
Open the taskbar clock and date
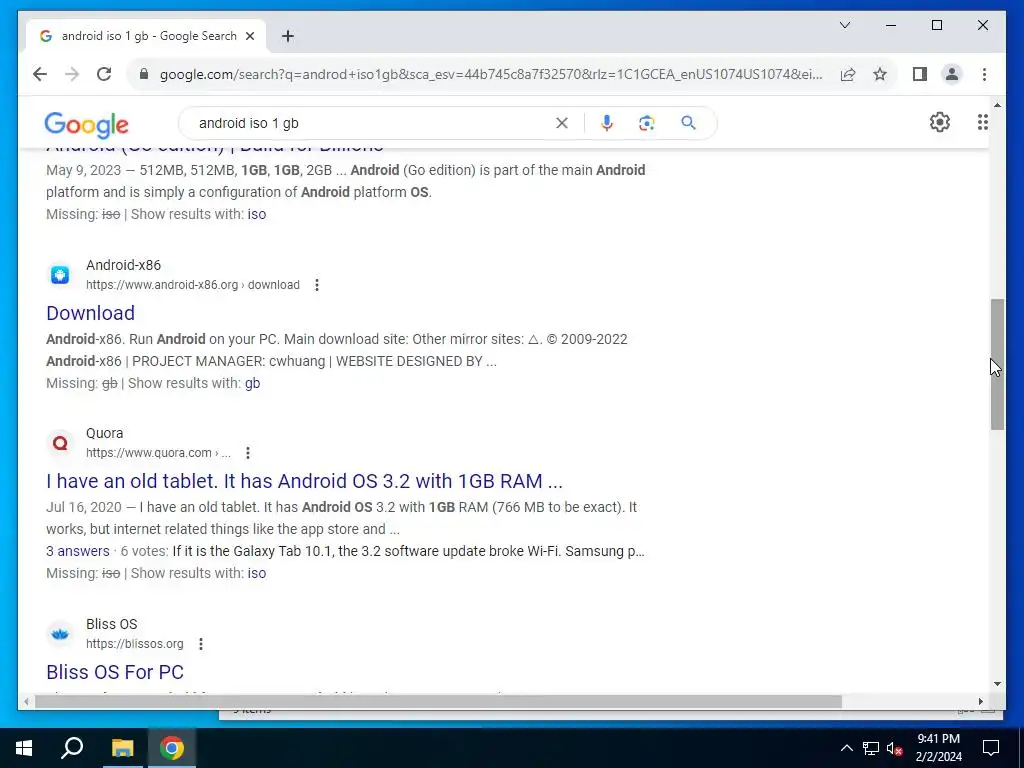[x=938, y=748]
